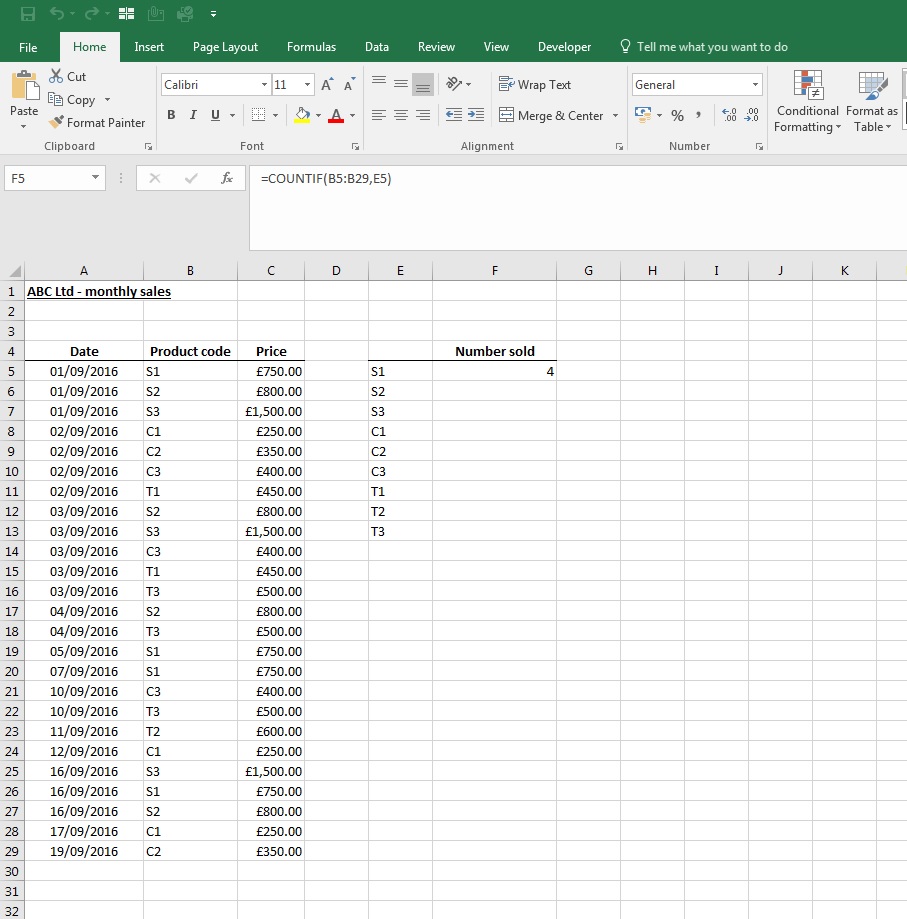The image size is (907, 919).
Task: Toggle Underline formatting
Action: [215, 115]
